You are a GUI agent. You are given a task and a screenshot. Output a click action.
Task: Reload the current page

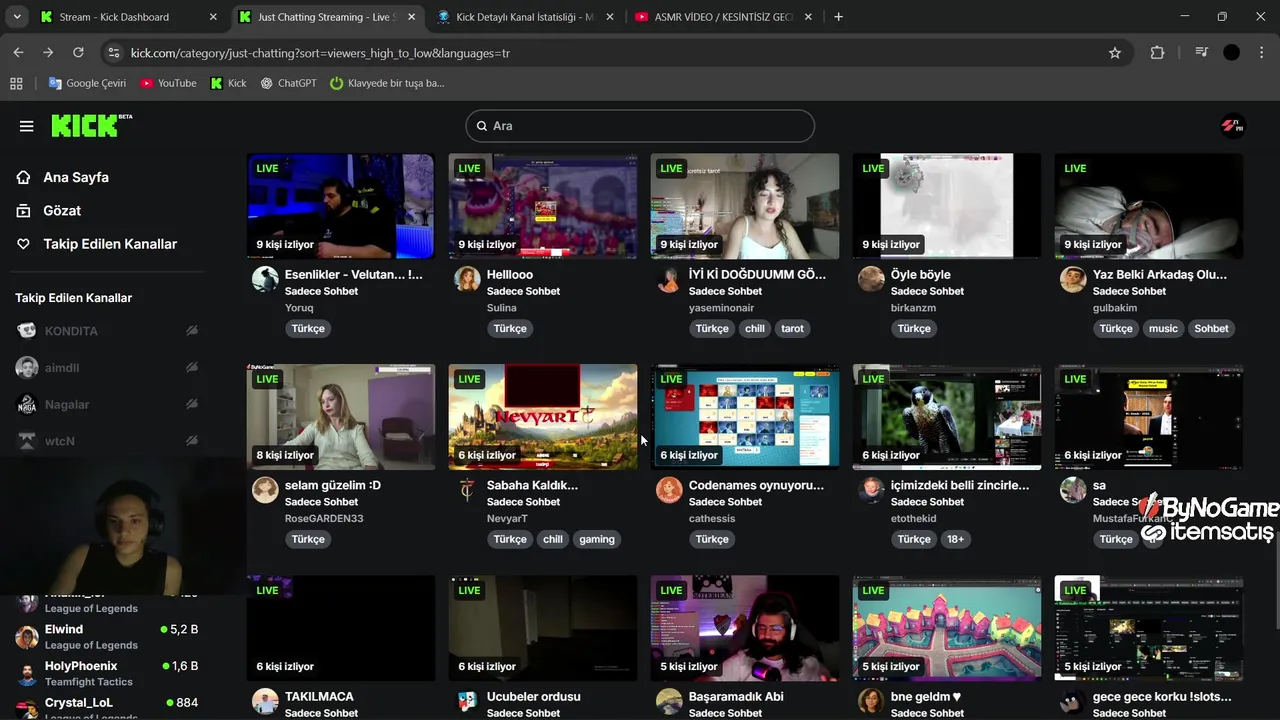78,53
